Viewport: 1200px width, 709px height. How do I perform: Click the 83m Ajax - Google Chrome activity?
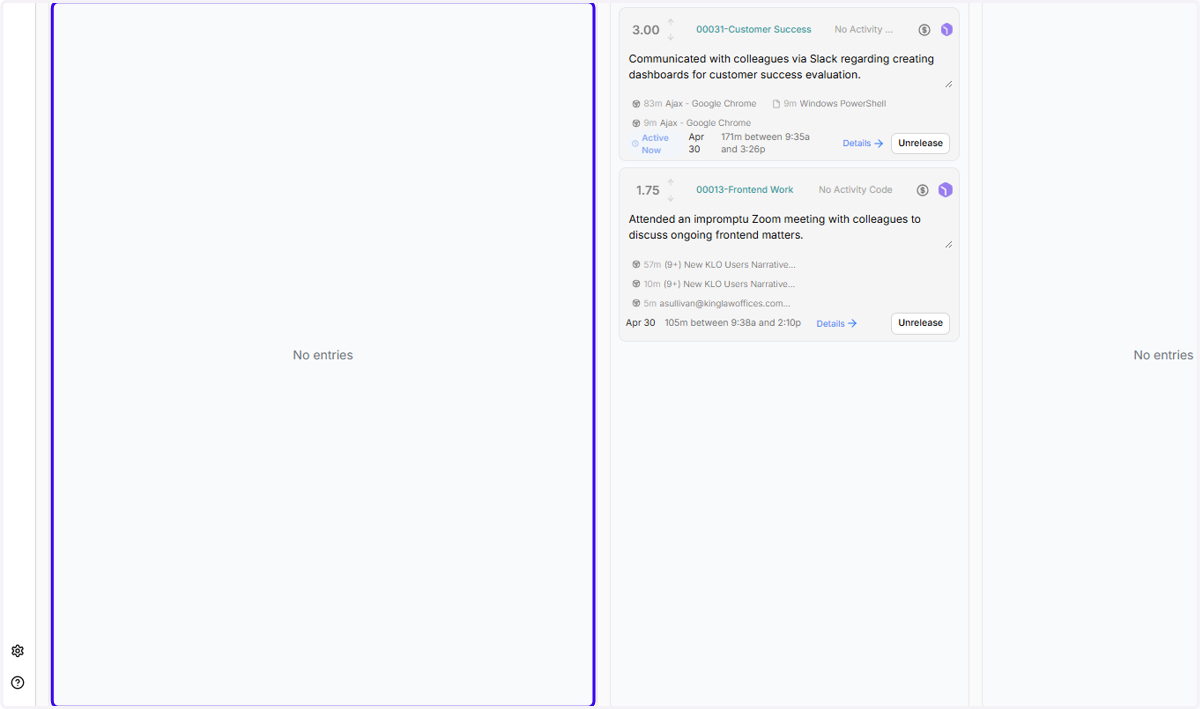pos(695,104)
